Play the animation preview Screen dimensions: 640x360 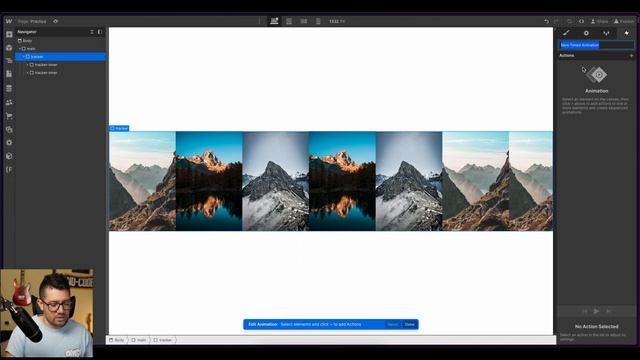tap(596, 311)
